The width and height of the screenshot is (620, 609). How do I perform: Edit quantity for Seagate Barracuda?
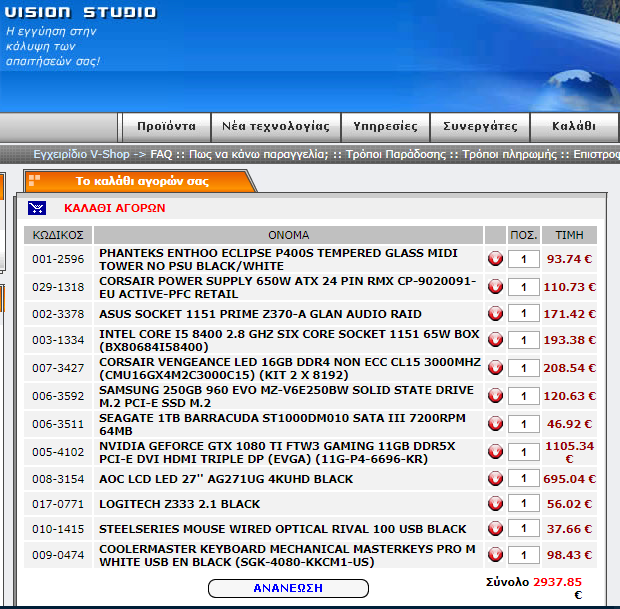tap(524, 424)
